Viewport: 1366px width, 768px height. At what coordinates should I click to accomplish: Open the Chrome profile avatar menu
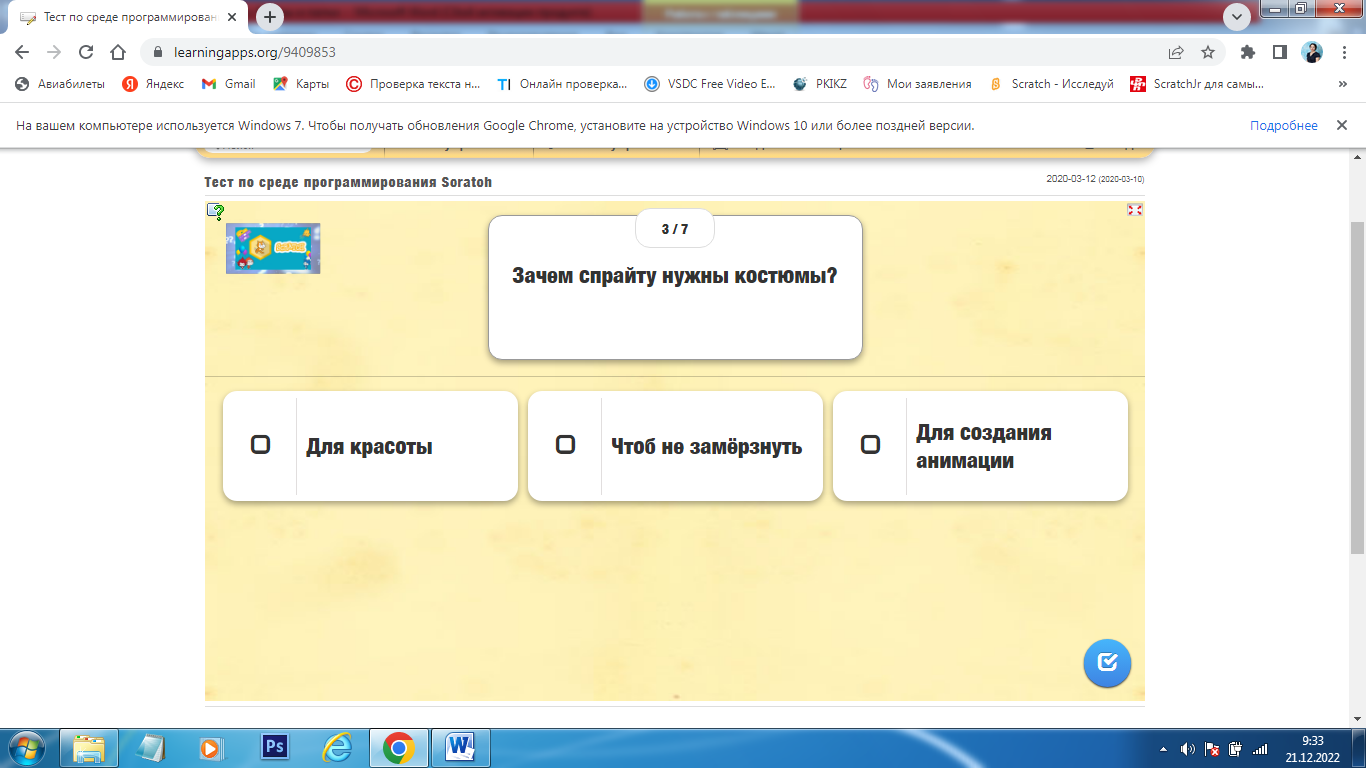1312,52
